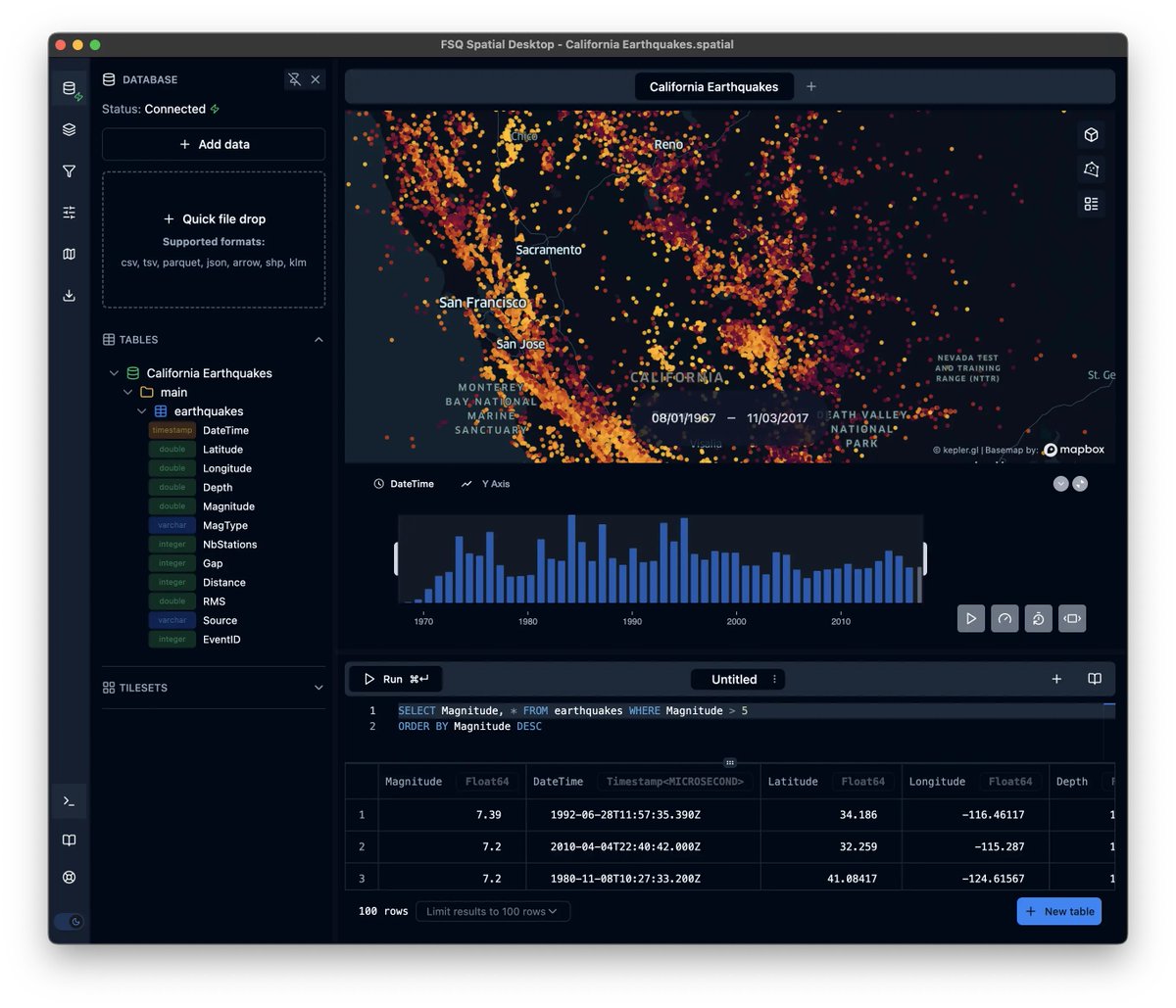
Task: Click inside the histogram time range
Action: point(661,559)
